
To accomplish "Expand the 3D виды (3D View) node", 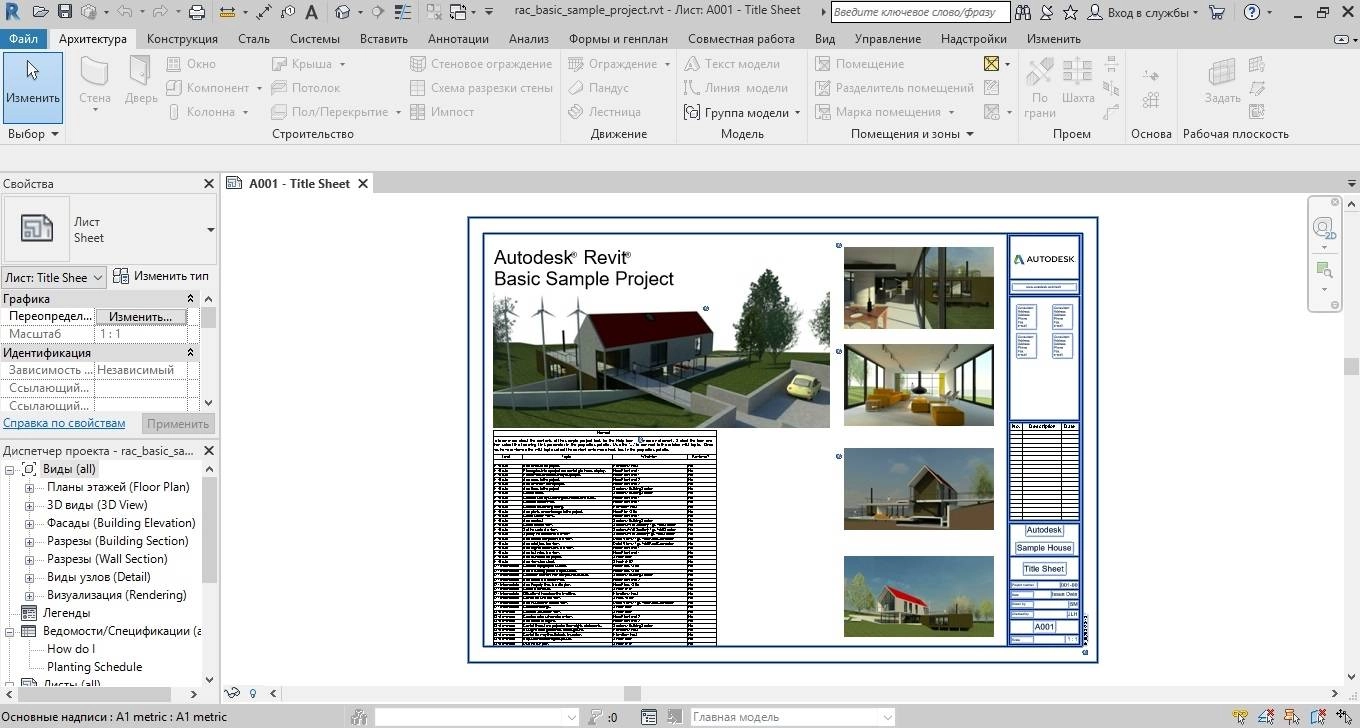I will point(29,506).
